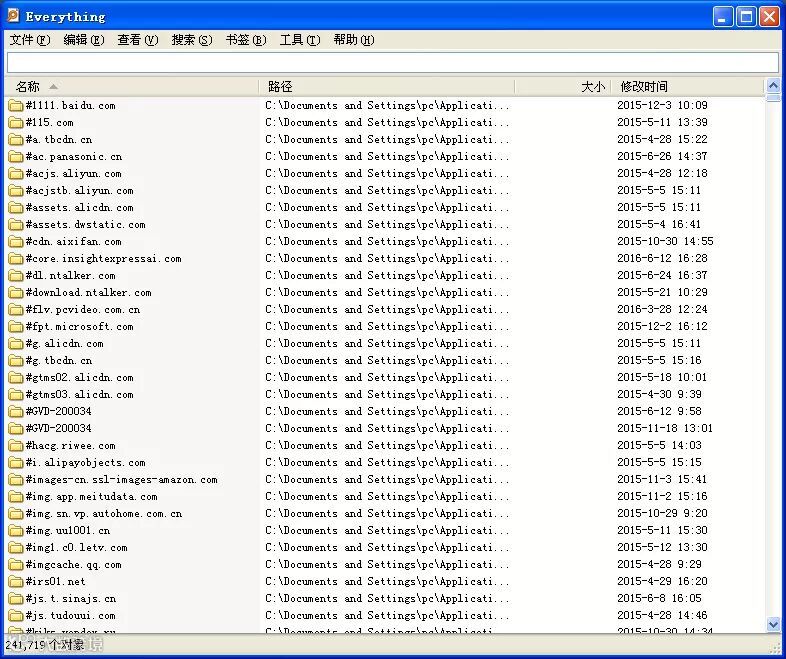786x659 pixels.
Task: Select the #js.t.sinajs.cn folder name
Action: coord(71,599)
